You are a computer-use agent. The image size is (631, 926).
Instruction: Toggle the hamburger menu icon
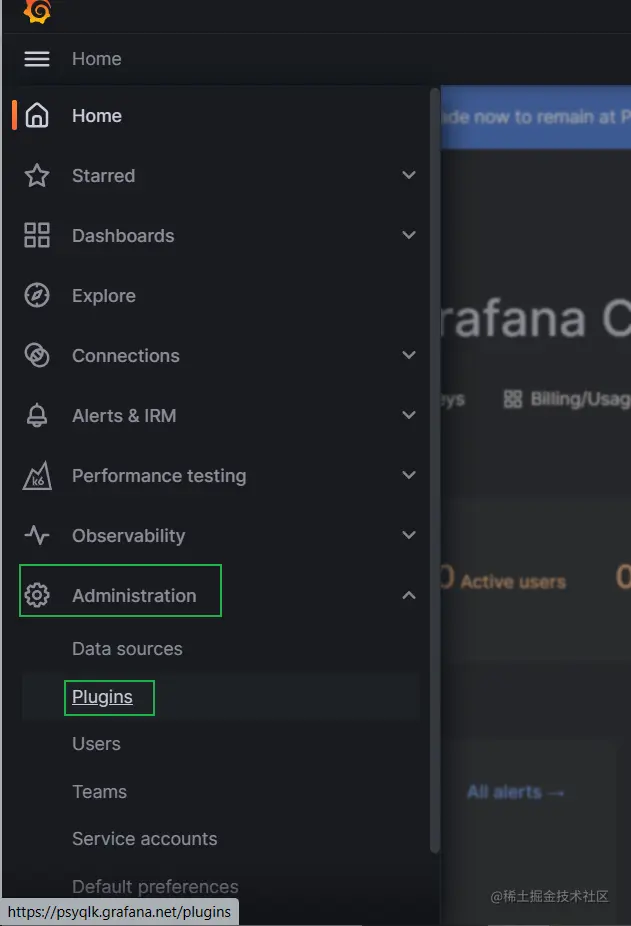pos(37,59)
